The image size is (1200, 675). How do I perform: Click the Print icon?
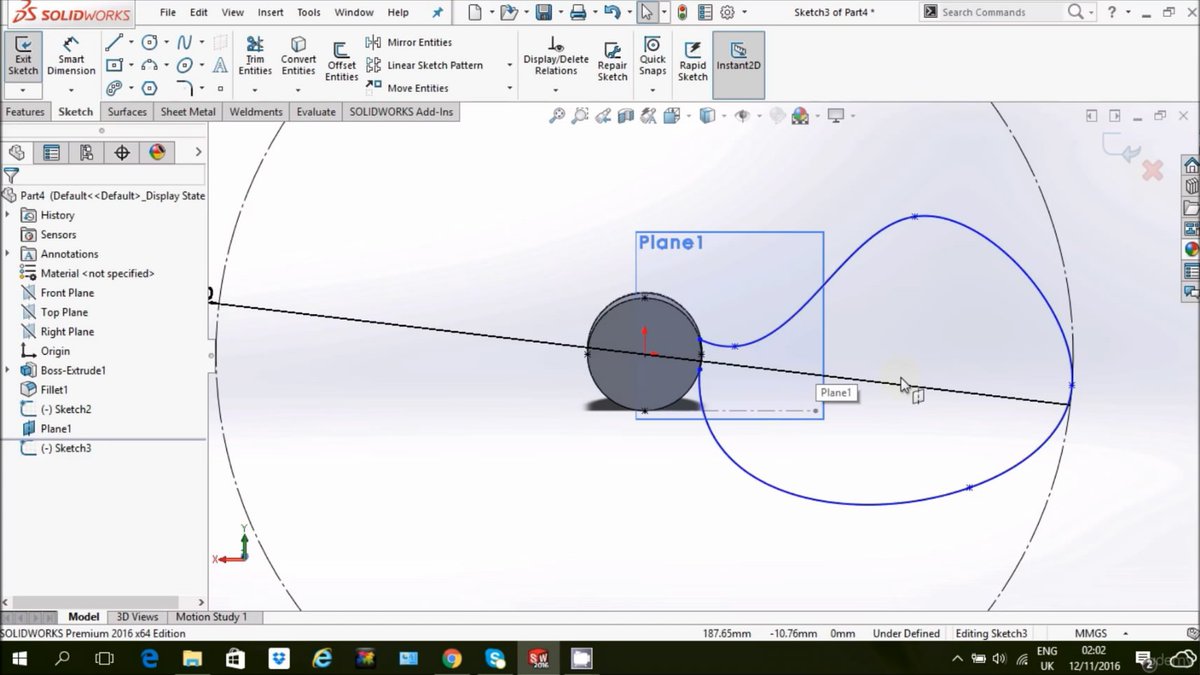[x=578, y=12]
